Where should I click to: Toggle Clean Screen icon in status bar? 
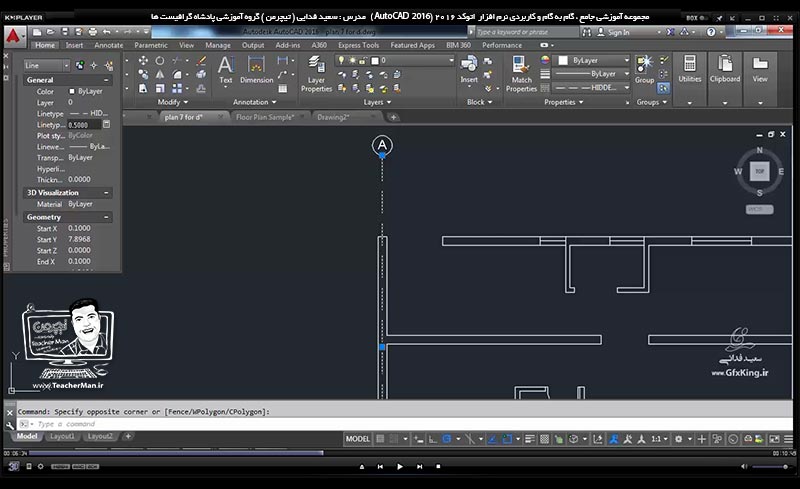click(774, 439)
